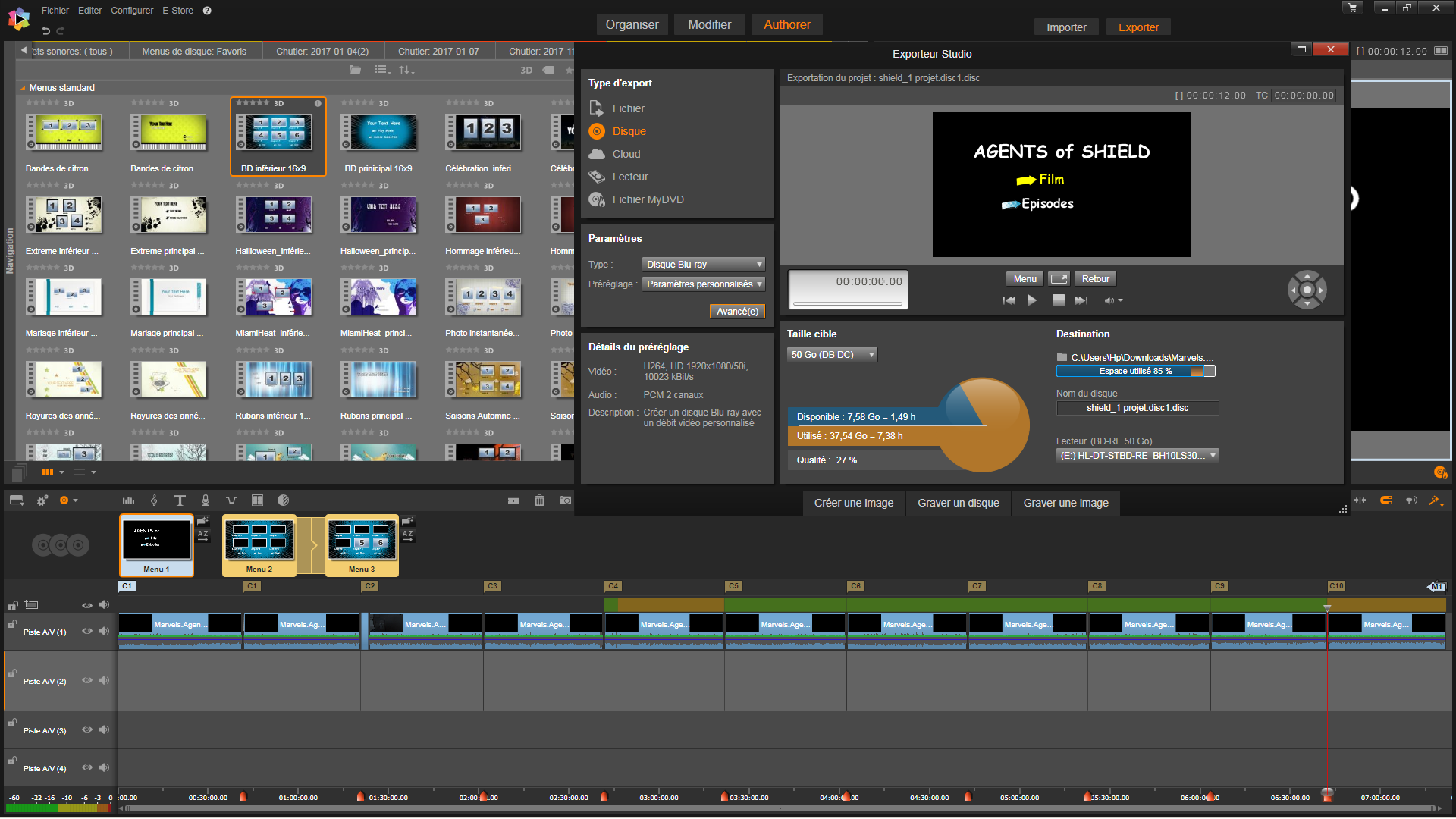Click the magnet snapping icon right of timeline toolbar
The image size is (1456, 819).
tap(1385, 500)
